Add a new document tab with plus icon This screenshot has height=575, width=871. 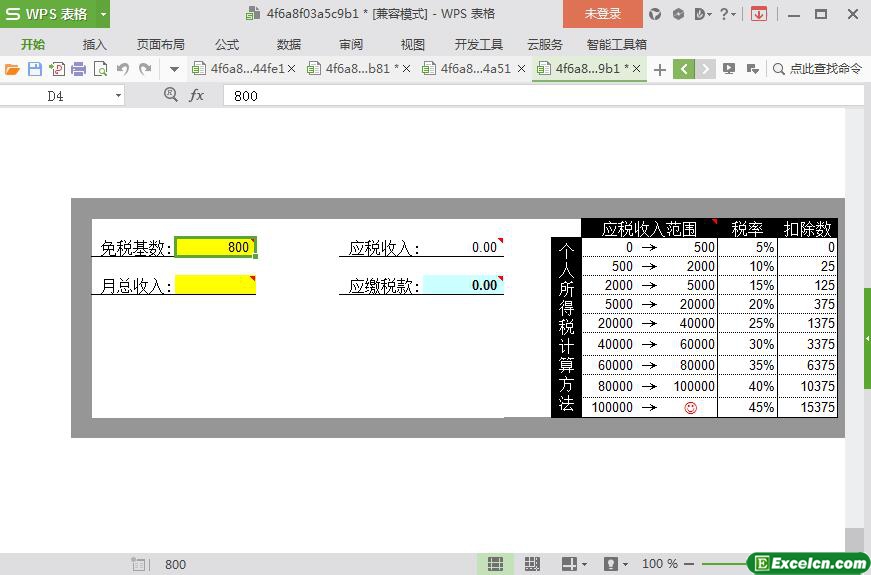tap(659, 69)
